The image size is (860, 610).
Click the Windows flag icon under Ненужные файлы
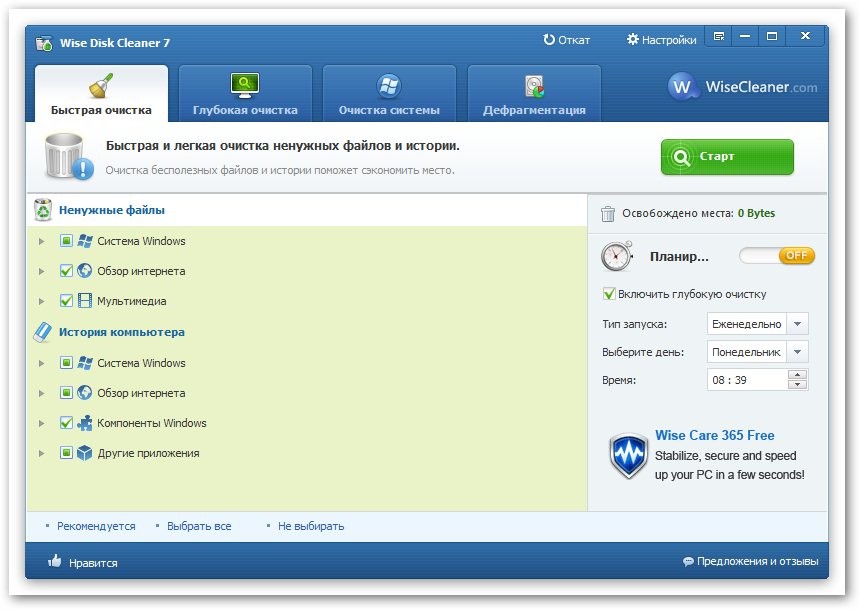tap(84, 241)
